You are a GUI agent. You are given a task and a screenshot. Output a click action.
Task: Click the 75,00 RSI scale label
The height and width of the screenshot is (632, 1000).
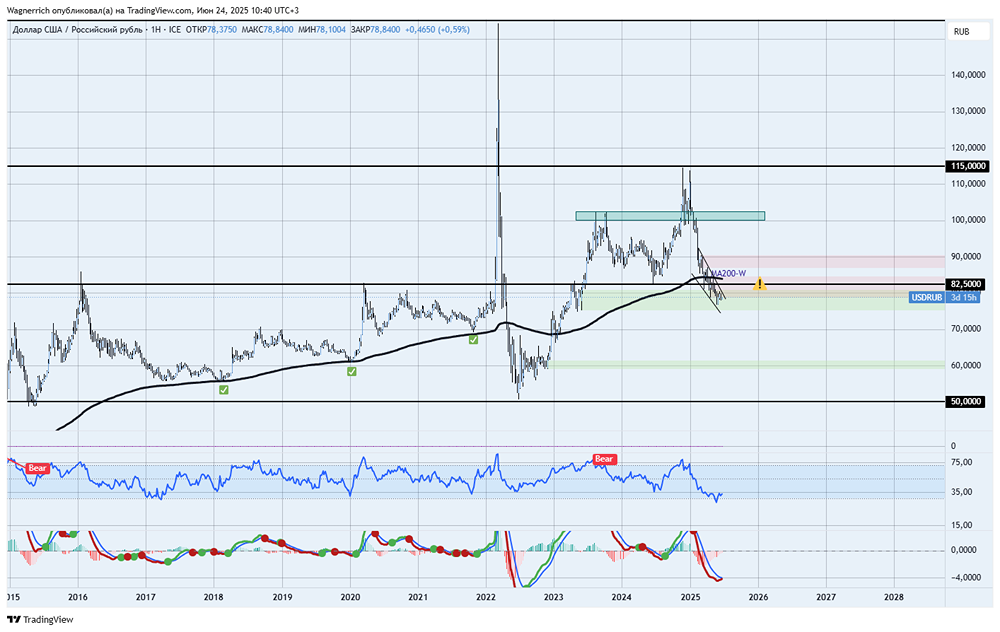(962, 462)
